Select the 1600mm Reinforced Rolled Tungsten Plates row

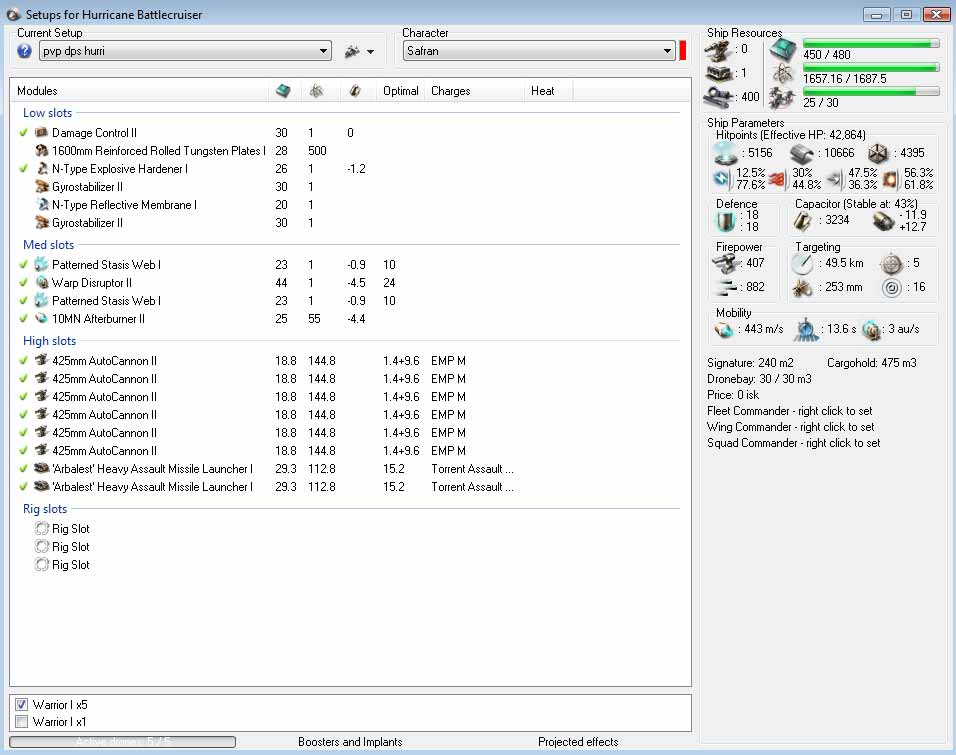point(158,151)
